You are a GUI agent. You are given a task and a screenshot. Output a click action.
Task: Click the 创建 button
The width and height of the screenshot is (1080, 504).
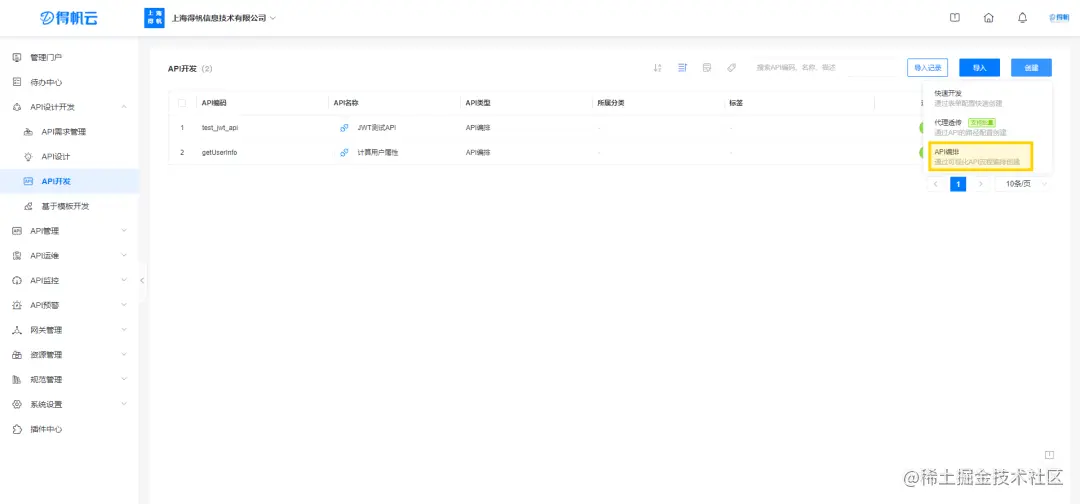click(1031, 67)
